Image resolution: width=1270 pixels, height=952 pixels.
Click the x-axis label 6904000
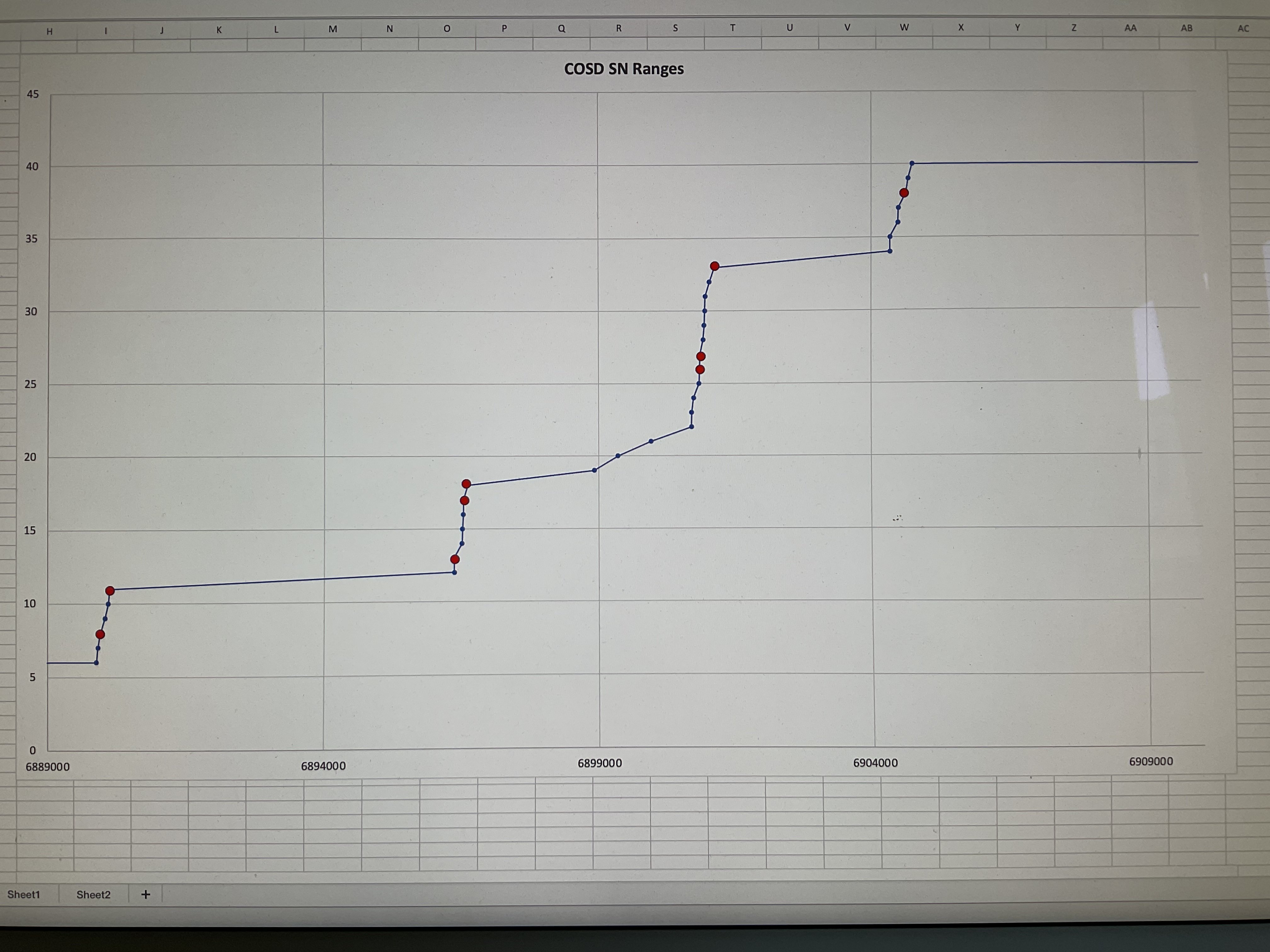tap(875, 762)
